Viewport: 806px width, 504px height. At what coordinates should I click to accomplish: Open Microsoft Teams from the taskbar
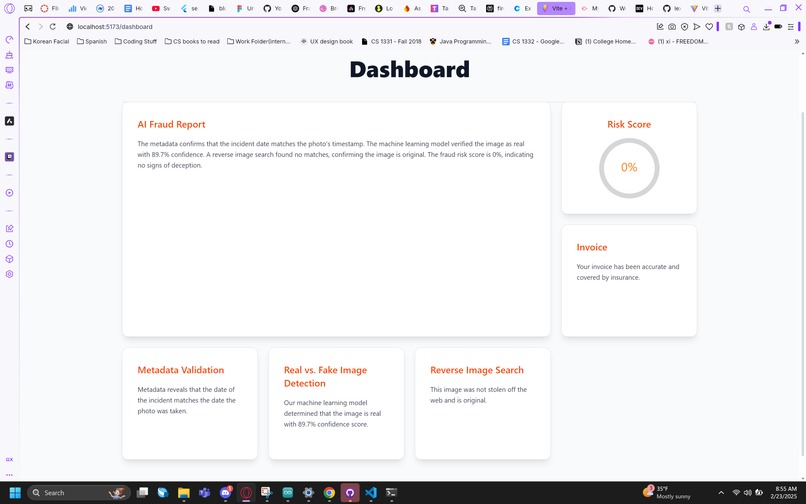pos(204,493)
